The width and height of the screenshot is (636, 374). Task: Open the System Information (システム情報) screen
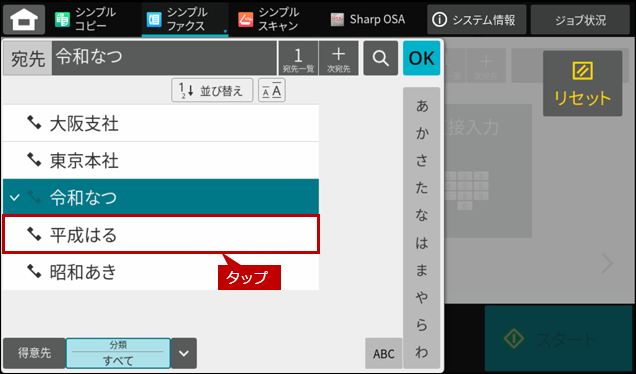click(476, 19)
